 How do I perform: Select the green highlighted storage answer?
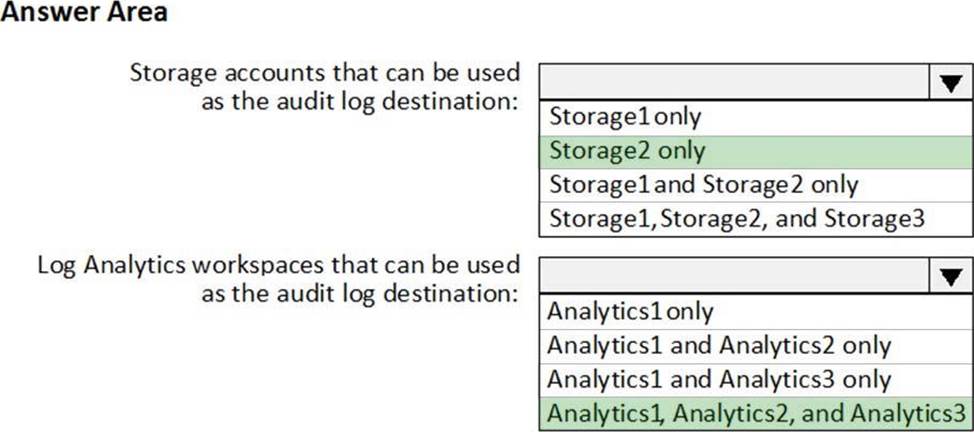(626, 151)
